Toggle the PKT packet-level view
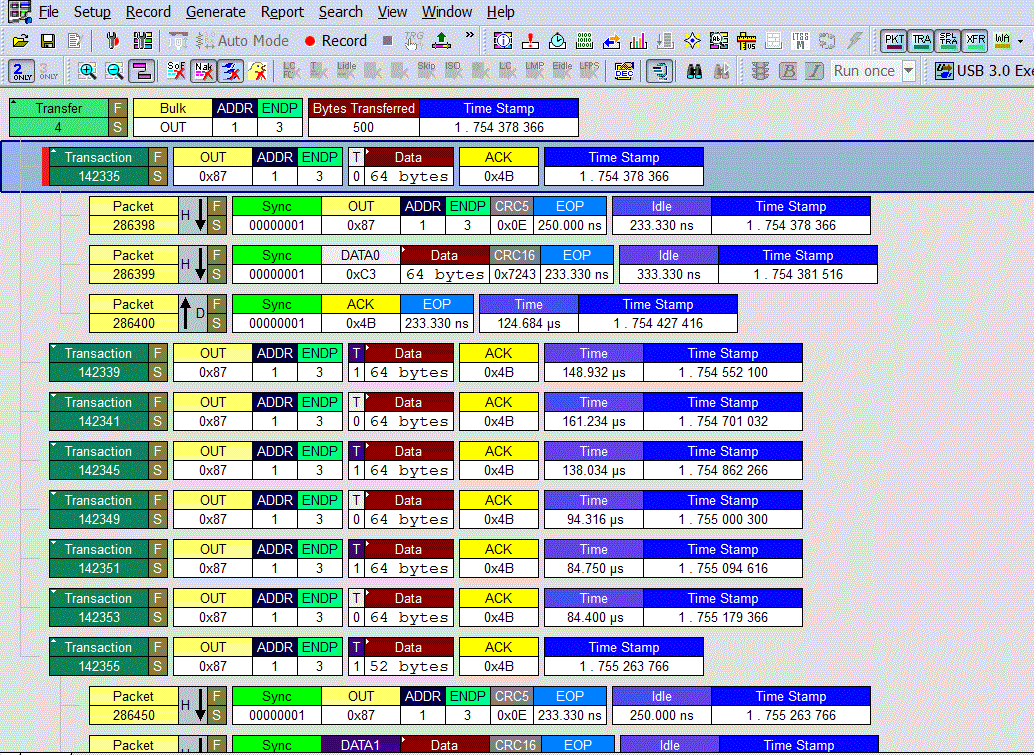 coord(894,41)
